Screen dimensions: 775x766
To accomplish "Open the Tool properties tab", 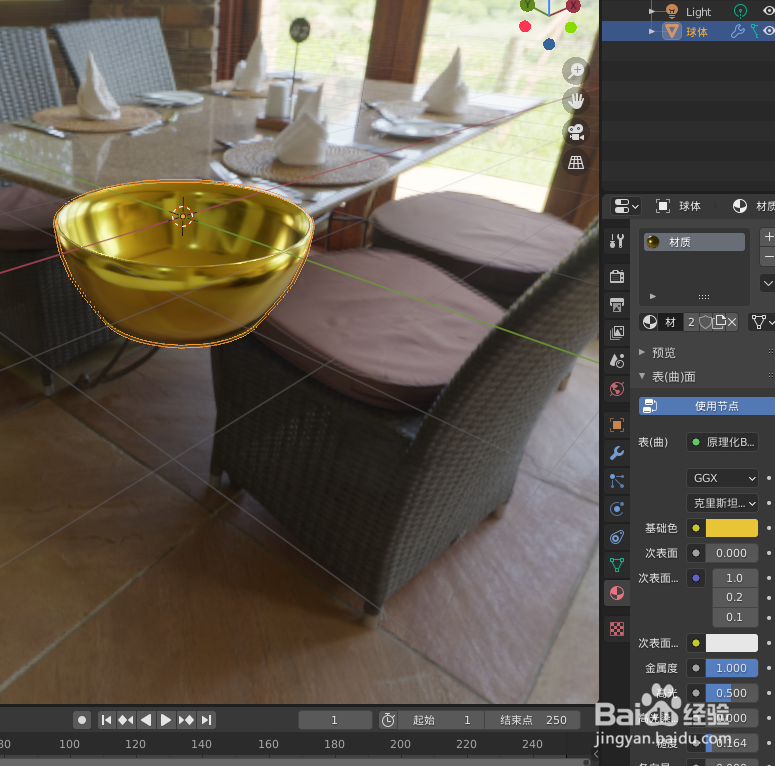I will point(617,241).
